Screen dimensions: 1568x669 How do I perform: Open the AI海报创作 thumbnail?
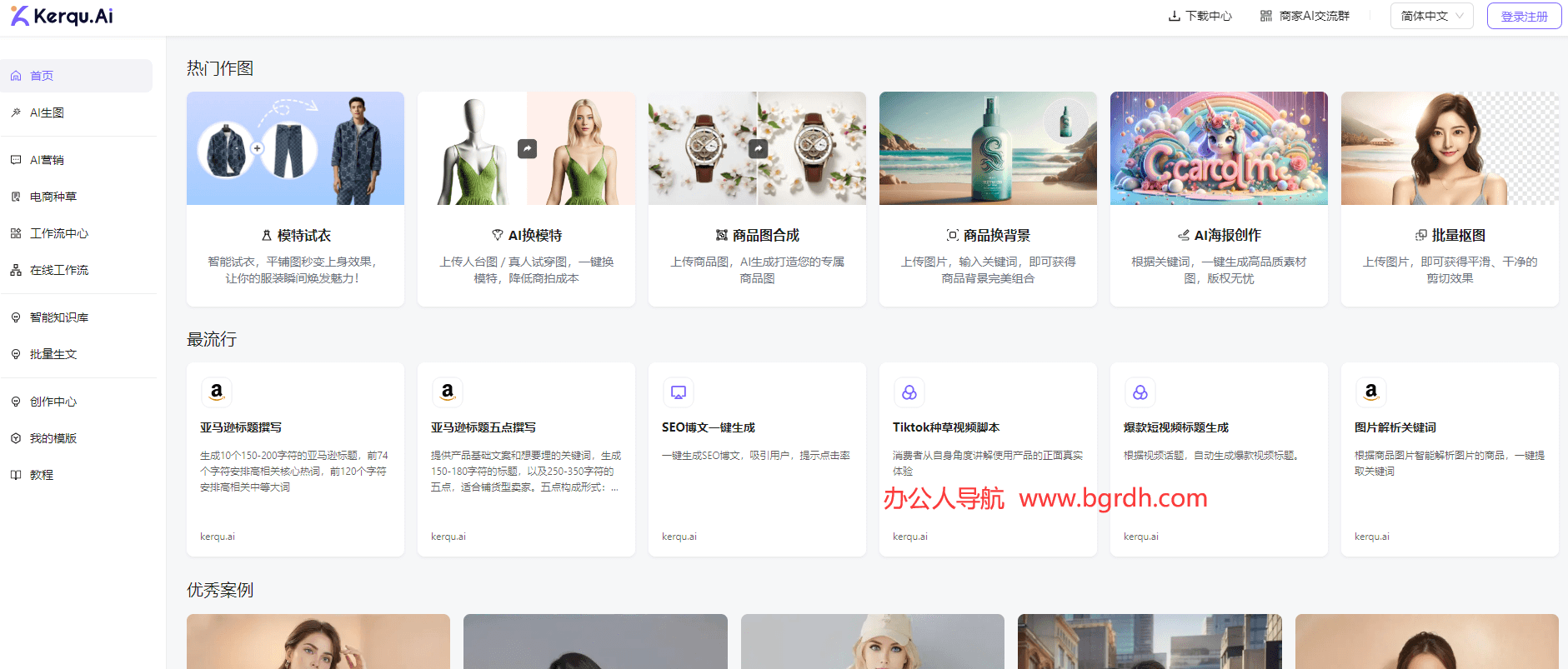pos(1218,148)
